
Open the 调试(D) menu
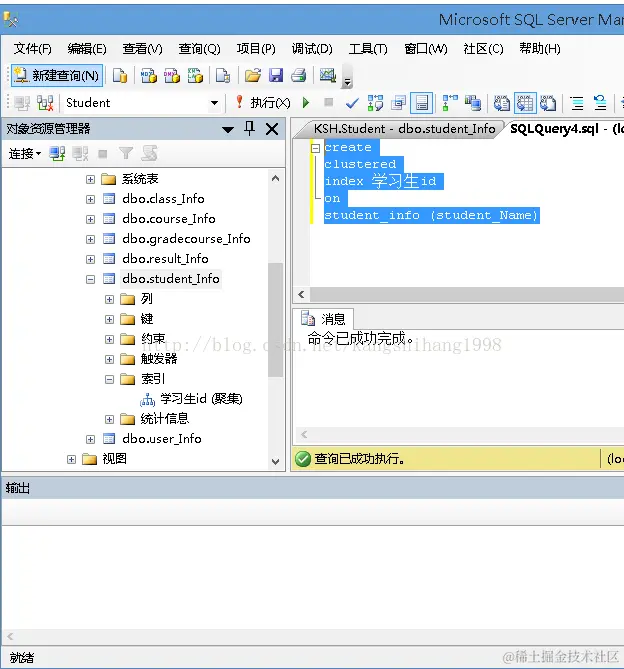click(312, 49)
